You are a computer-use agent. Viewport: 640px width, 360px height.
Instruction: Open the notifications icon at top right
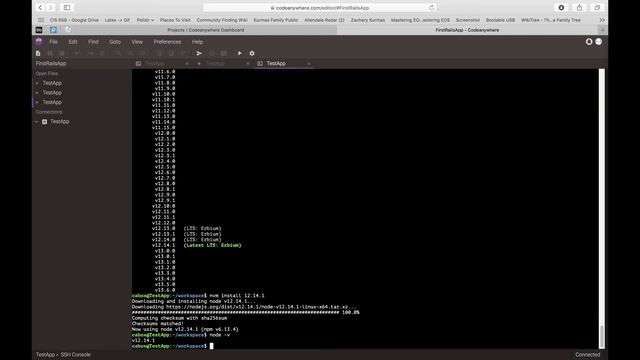(589, 42)
